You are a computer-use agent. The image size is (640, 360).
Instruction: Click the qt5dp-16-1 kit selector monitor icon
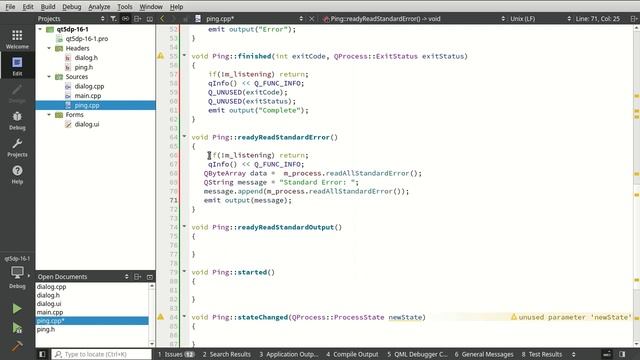click(x=17, y=273)
